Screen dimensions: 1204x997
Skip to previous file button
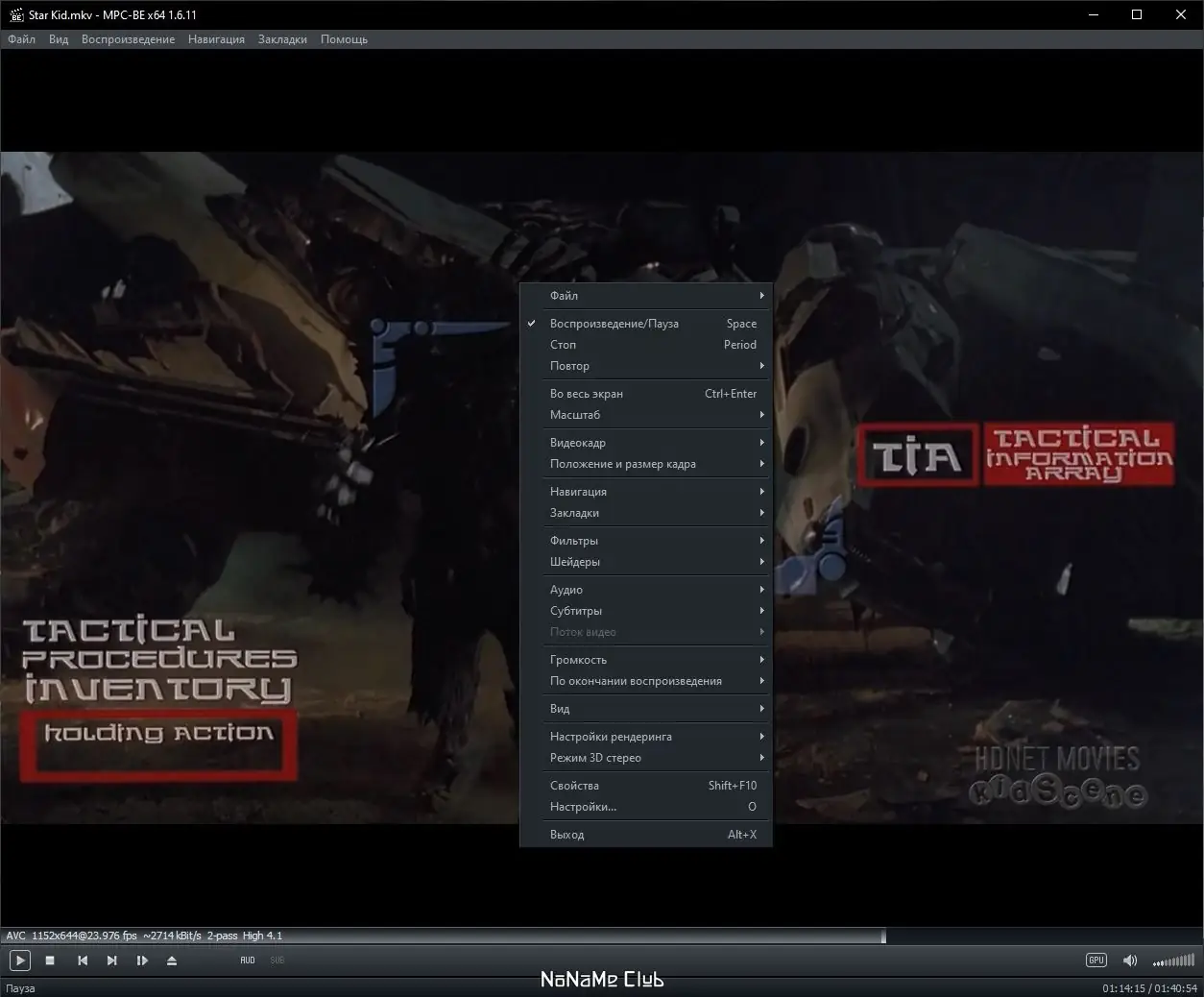click(83, 961)
